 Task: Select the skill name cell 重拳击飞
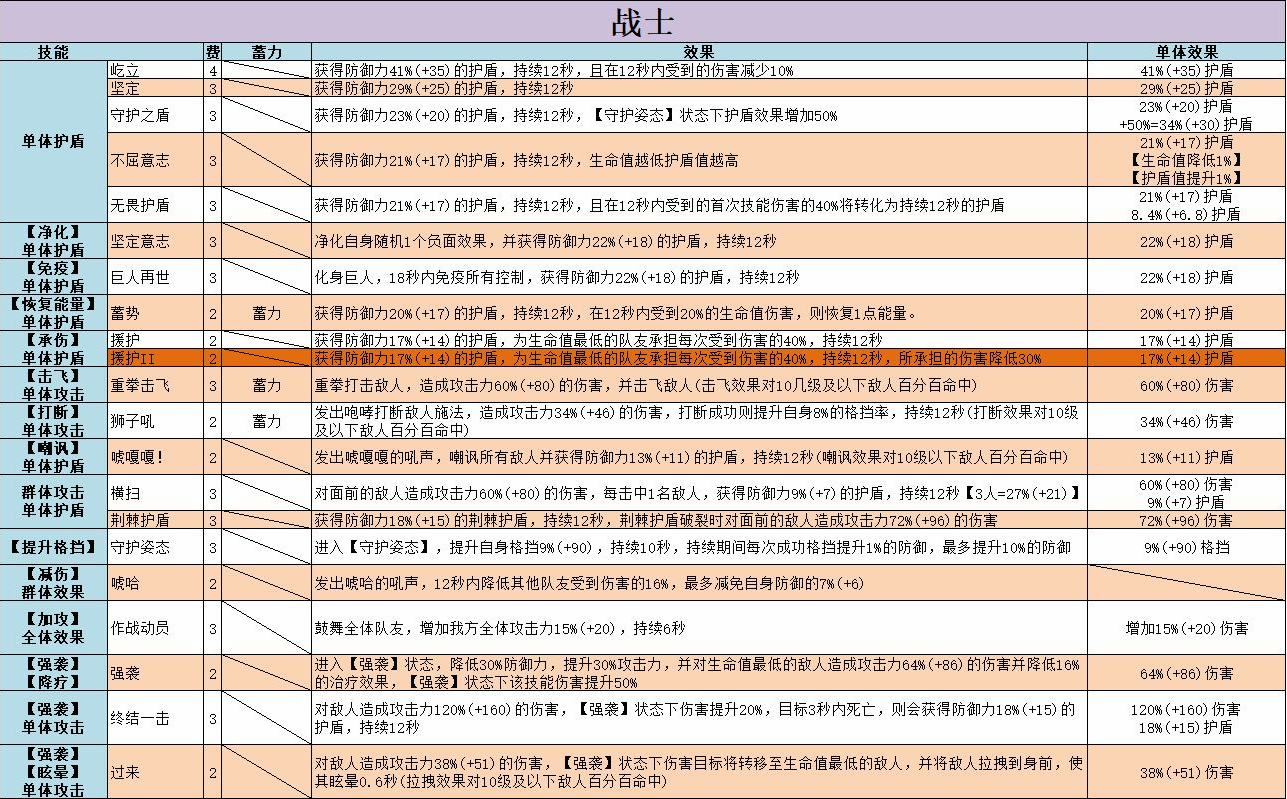click(155, 385)
